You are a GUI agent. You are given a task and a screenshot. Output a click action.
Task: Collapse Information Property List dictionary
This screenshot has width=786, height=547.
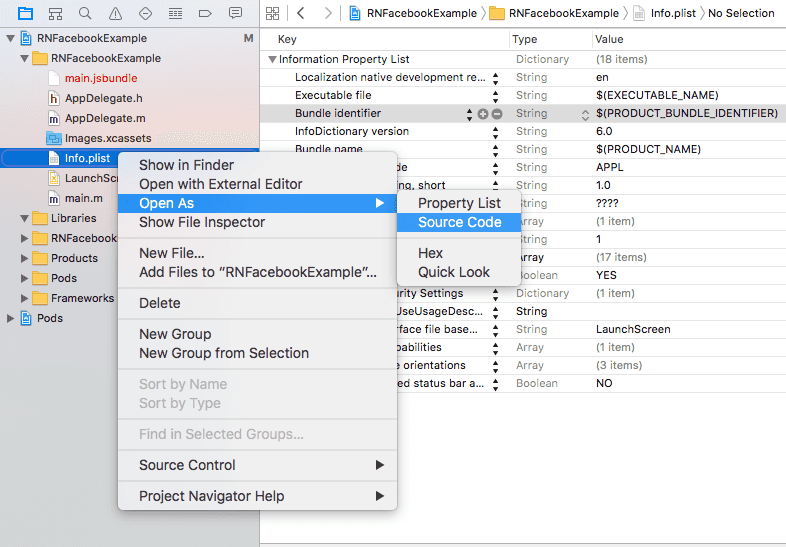(x=272, y=59)
